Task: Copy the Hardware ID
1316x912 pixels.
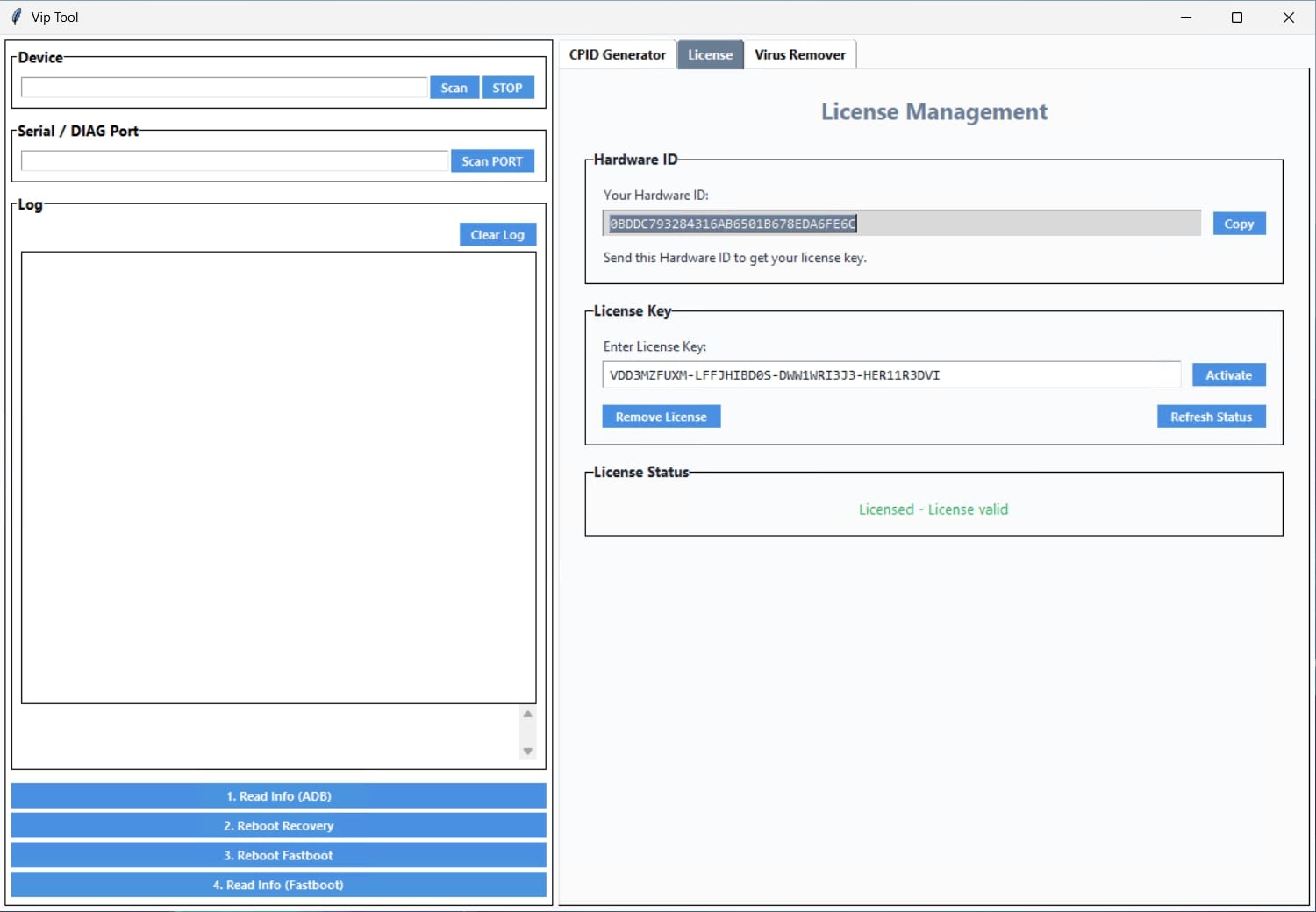Action: point(1239,224)
